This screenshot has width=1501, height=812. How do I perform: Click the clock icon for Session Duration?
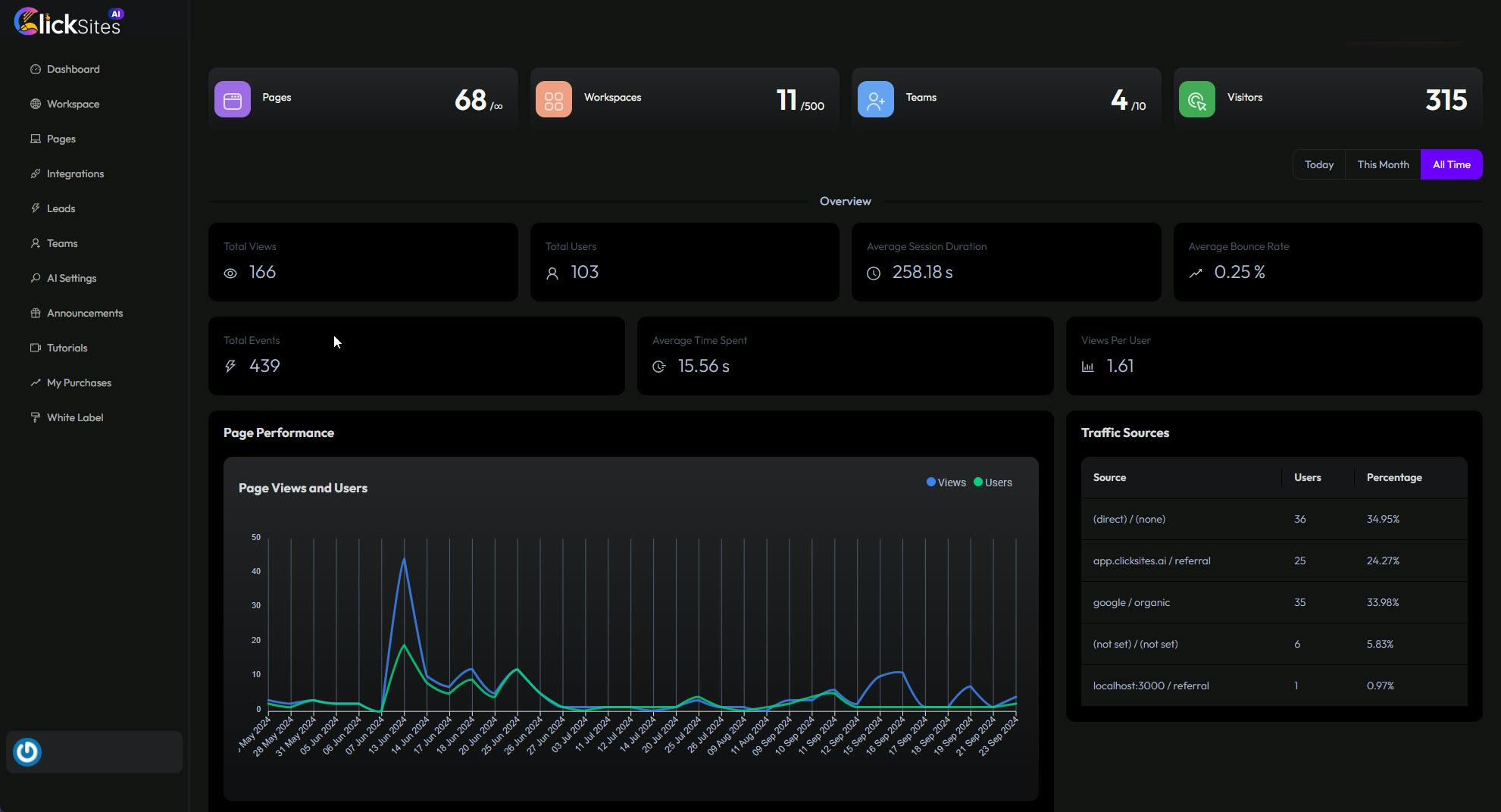click(x=874, y=273)
